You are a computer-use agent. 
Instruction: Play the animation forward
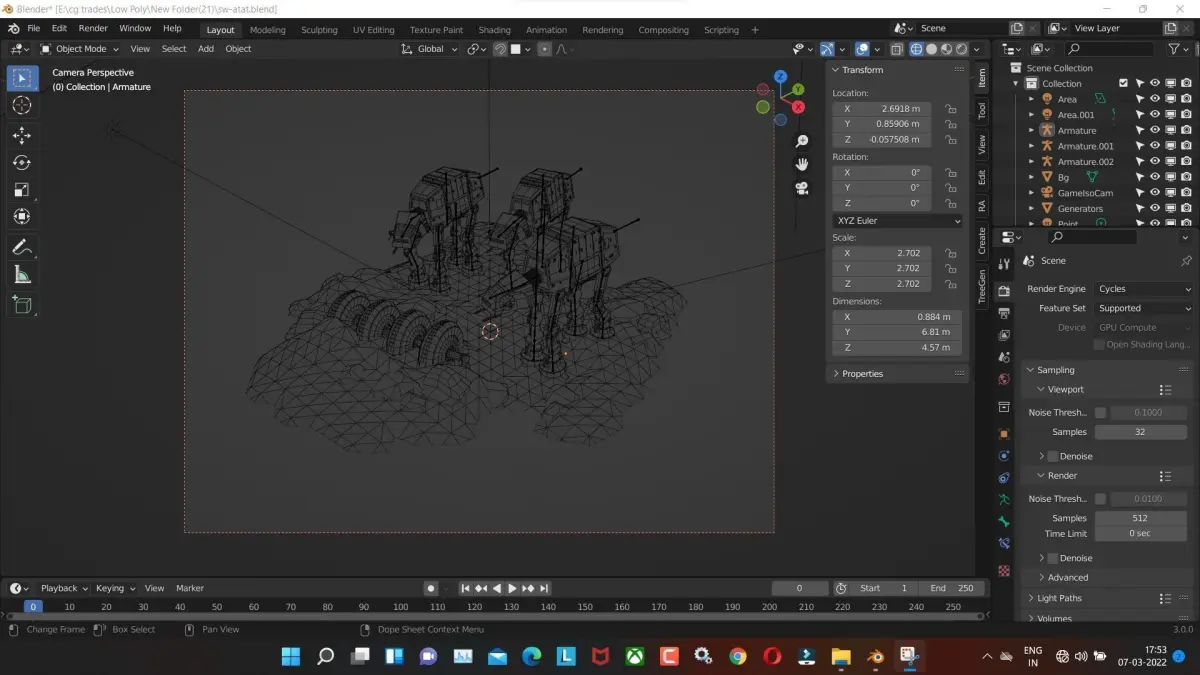(x=512, y=588)
